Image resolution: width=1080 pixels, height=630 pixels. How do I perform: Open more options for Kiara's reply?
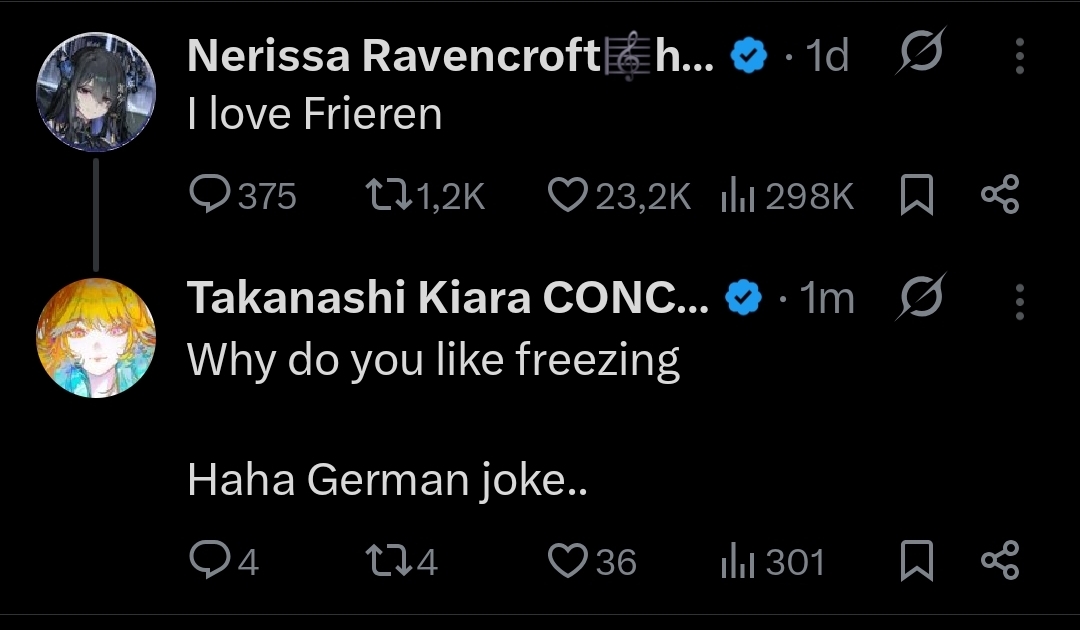tap(1019, 299)
